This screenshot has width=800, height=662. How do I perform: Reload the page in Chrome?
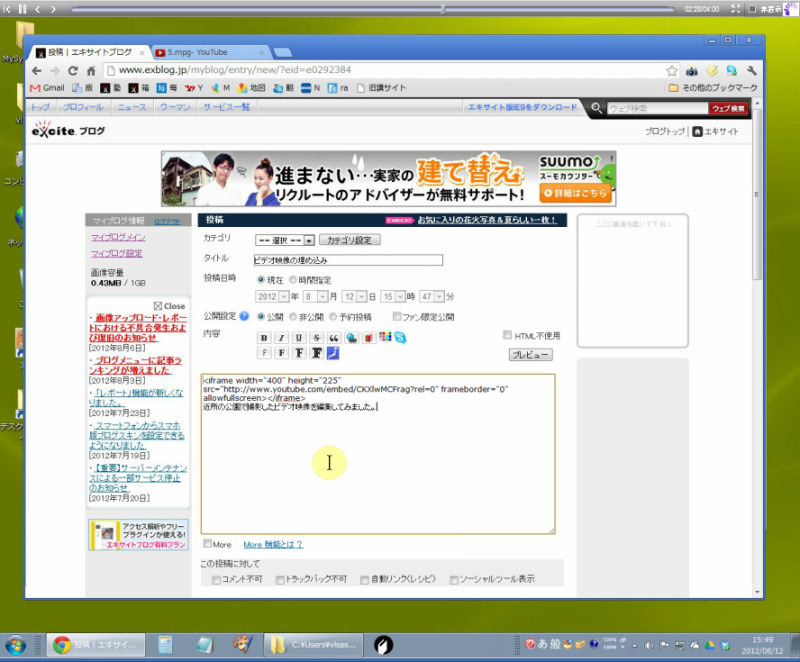coord(73,71)
